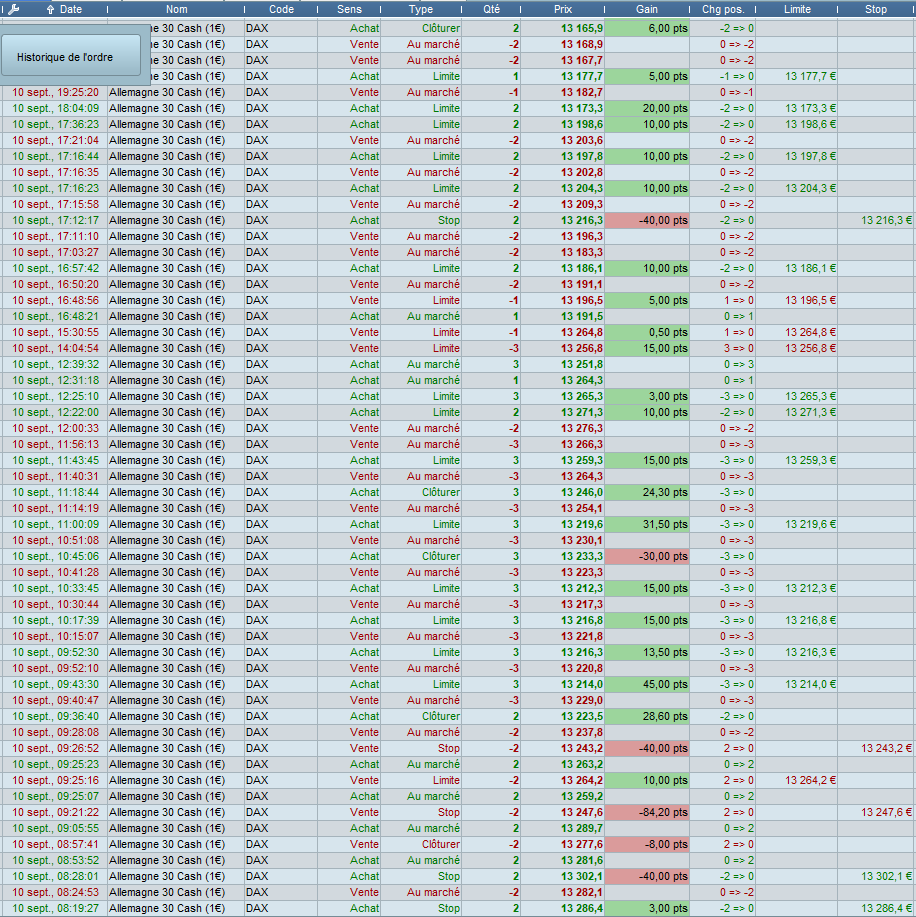Click limit value 13 212,3 €
Image resolution: width=916 pixels, height=917 pixels.
tap(810, 588)
